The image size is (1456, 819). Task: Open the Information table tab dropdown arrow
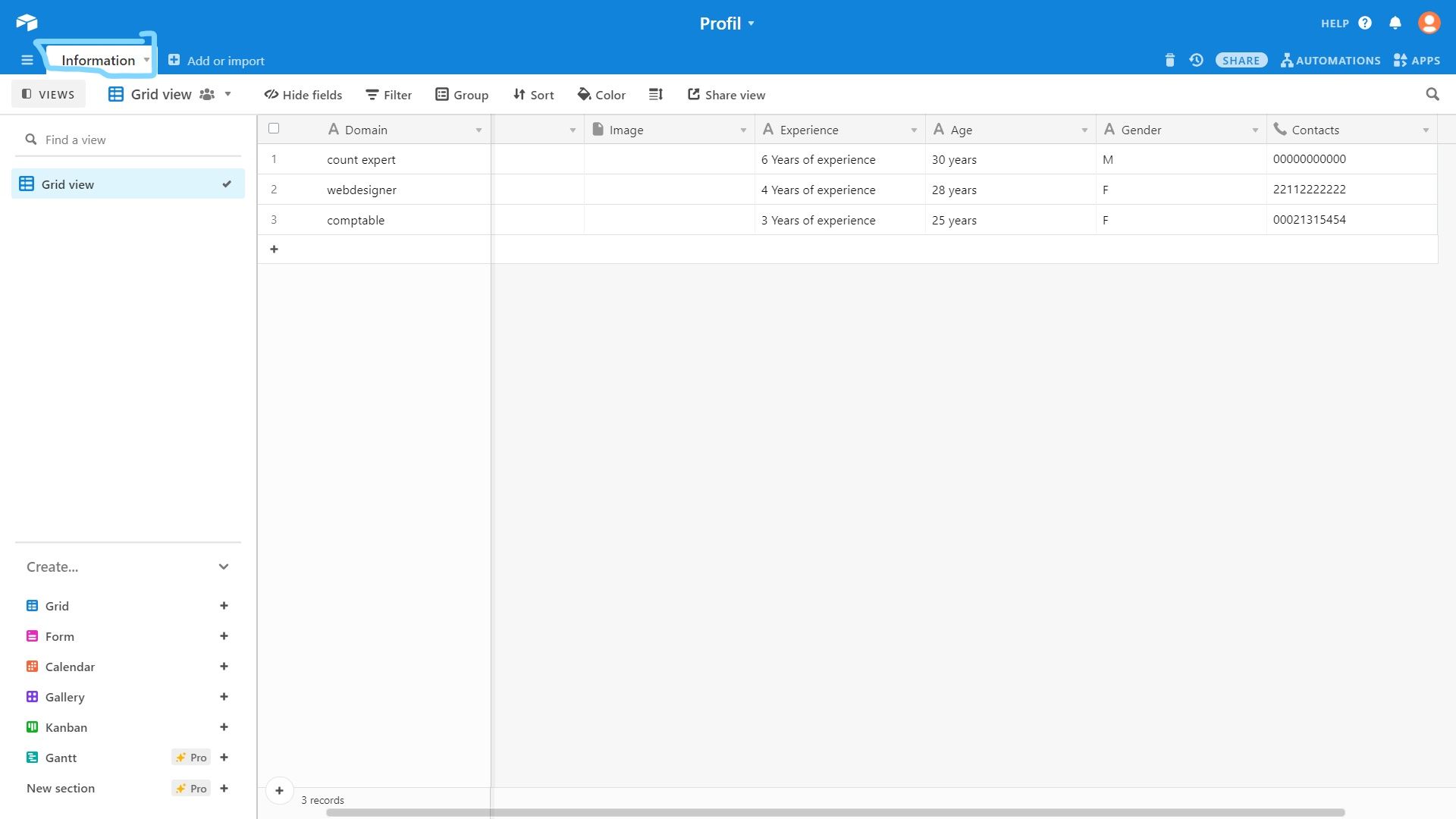click(x=146, y=61)
